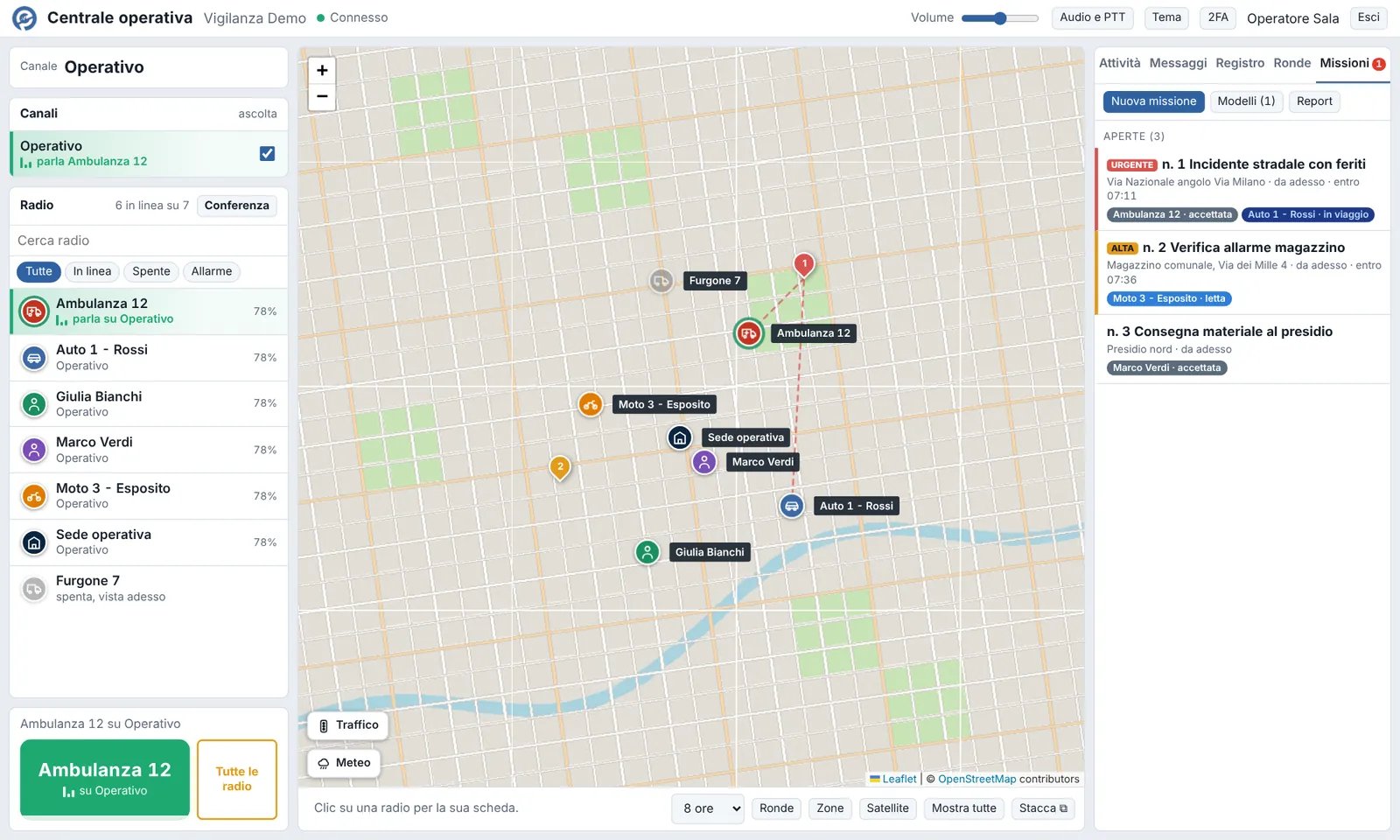Click the Furgone 7 gray marker on map
Viewport: 1400px width, 840px height.
[661, 281]
